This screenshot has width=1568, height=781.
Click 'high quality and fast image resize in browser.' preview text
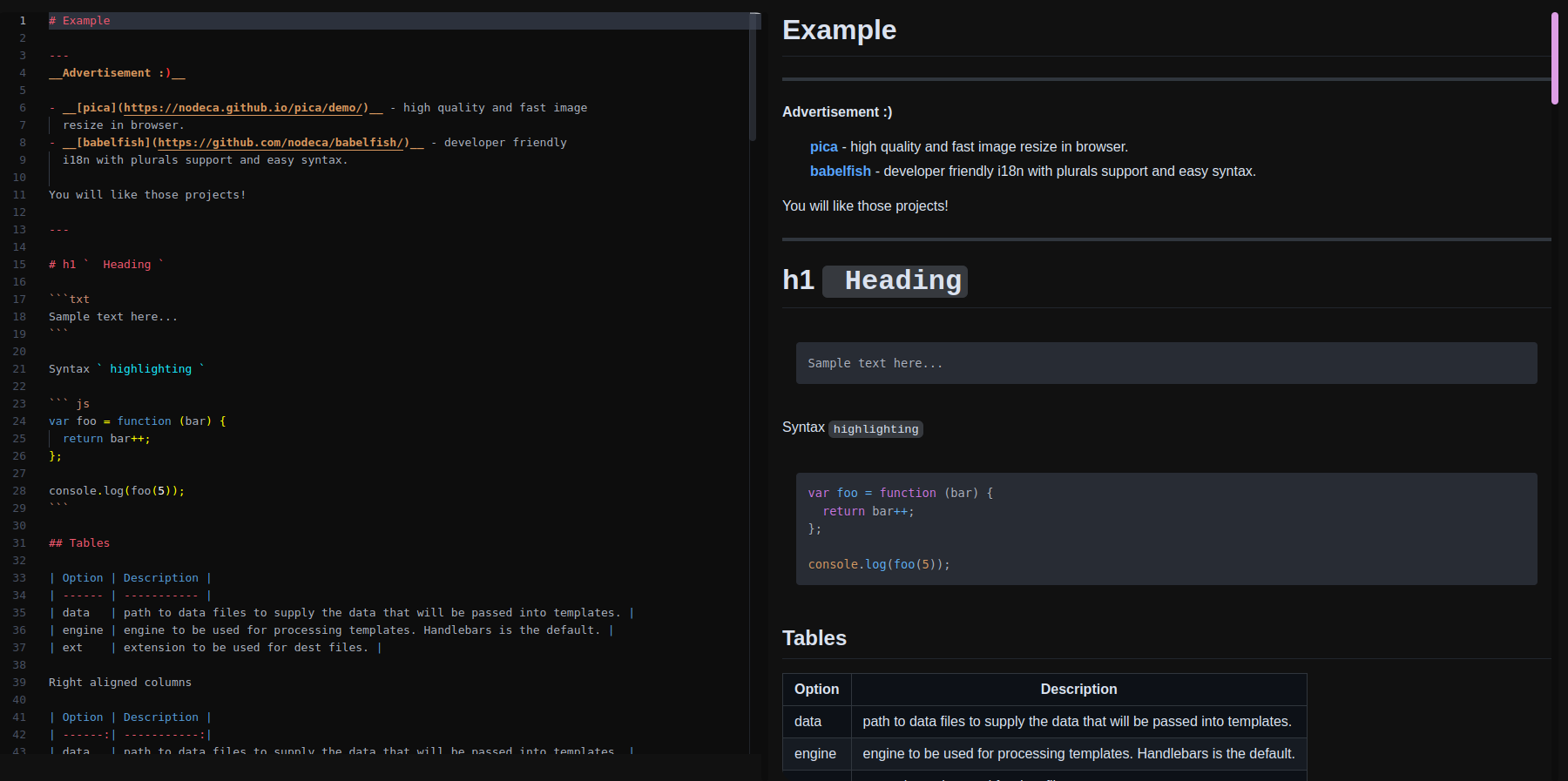pos(989,147)
